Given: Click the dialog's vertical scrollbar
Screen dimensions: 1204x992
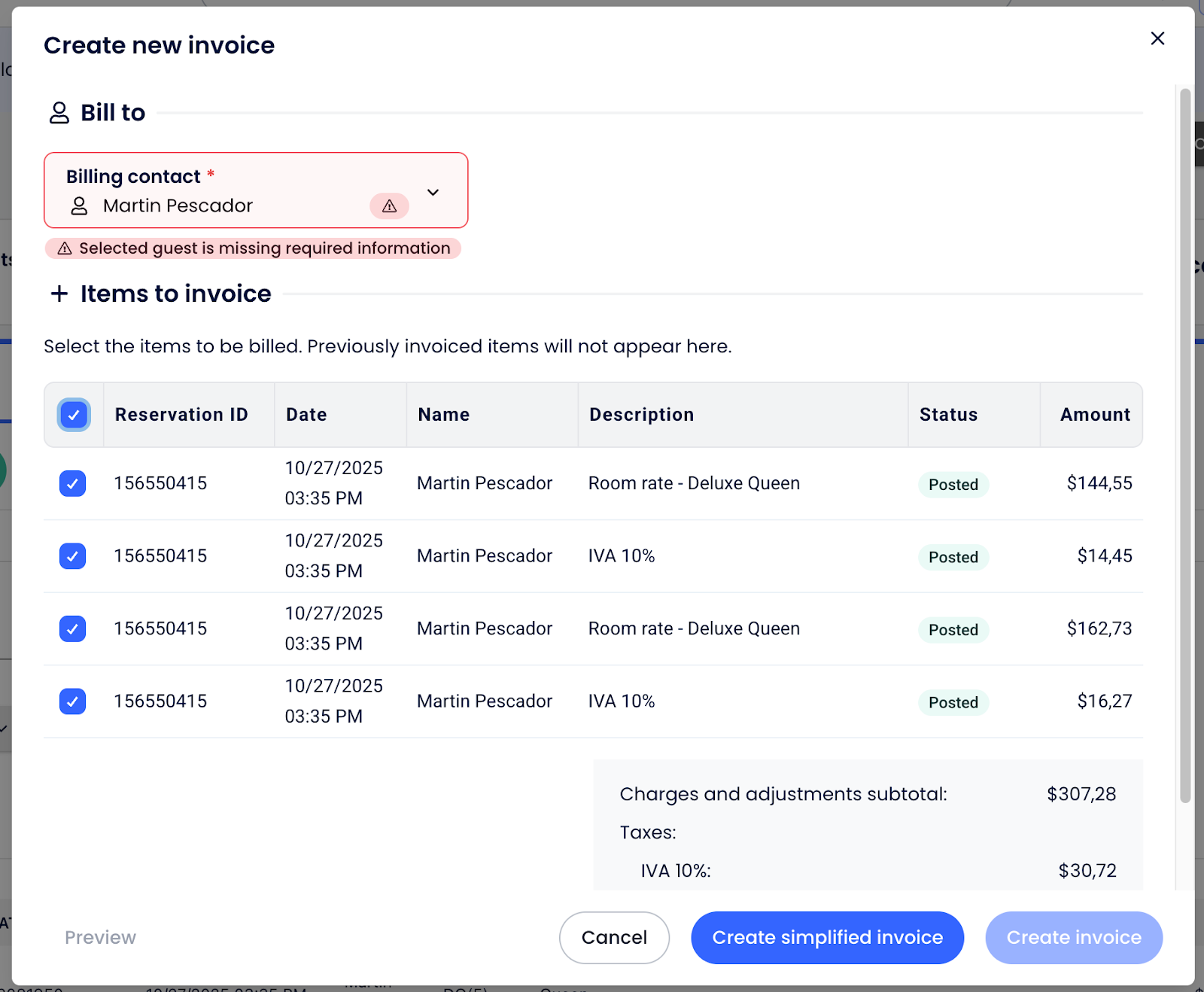Looking at the screenshot, I should point(1184,452).
